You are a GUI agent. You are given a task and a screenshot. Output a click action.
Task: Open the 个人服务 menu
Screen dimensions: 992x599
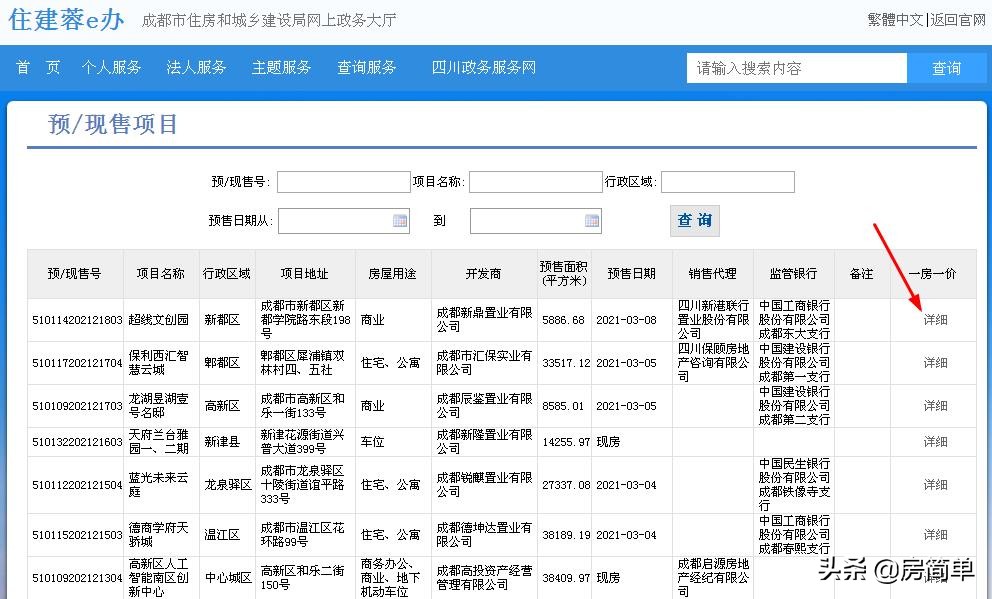tap(111, 68)
